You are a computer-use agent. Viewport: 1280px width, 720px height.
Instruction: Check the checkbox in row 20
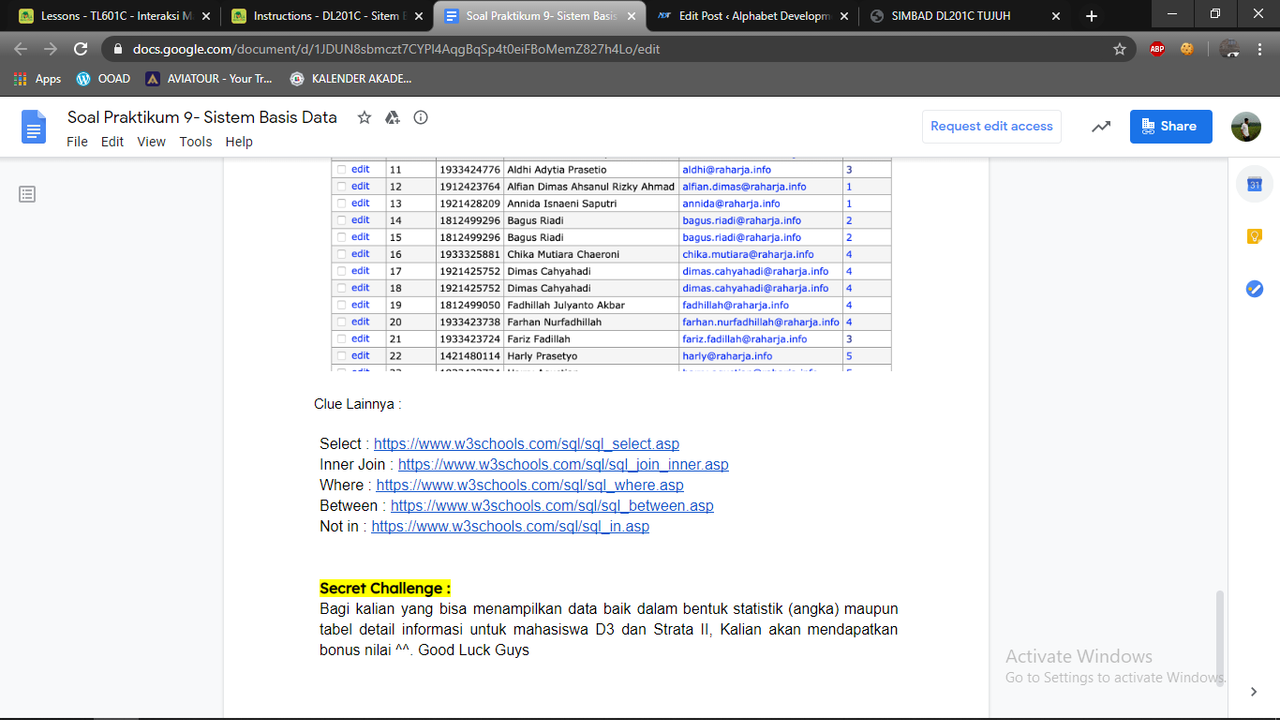point(341,322)
